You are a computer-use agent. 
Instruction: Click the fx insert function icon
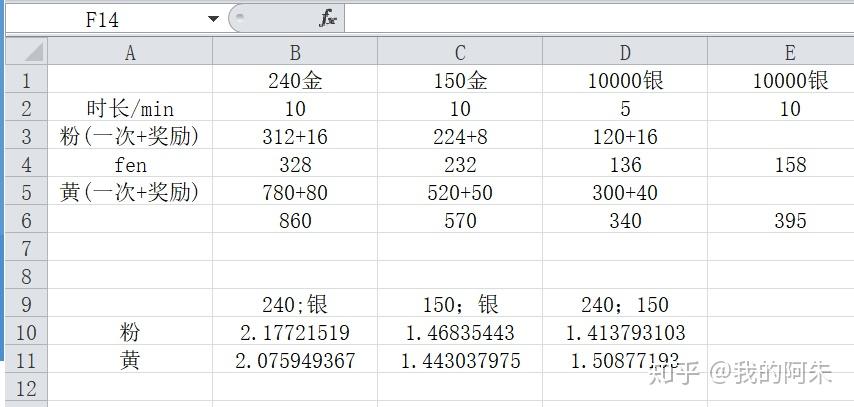(x=327, y=19)
